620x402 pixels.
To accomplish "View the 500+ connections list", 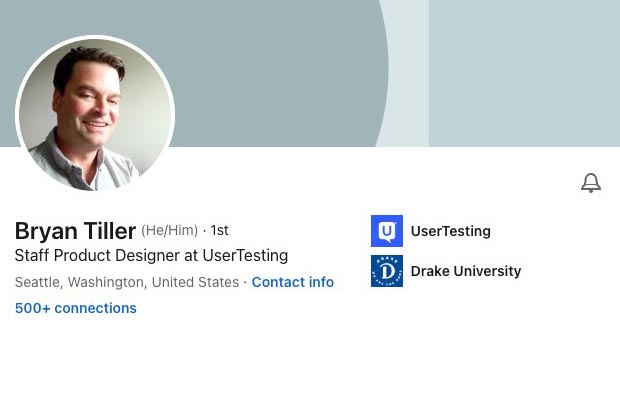I will [x=76, y=309].
